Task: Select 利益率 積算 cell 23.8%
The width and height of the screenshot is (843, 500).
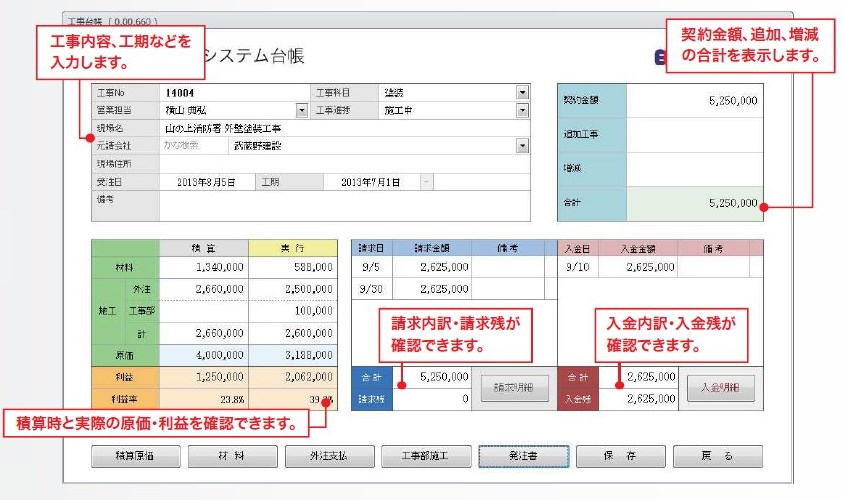Action: click(x=204, y=399)
